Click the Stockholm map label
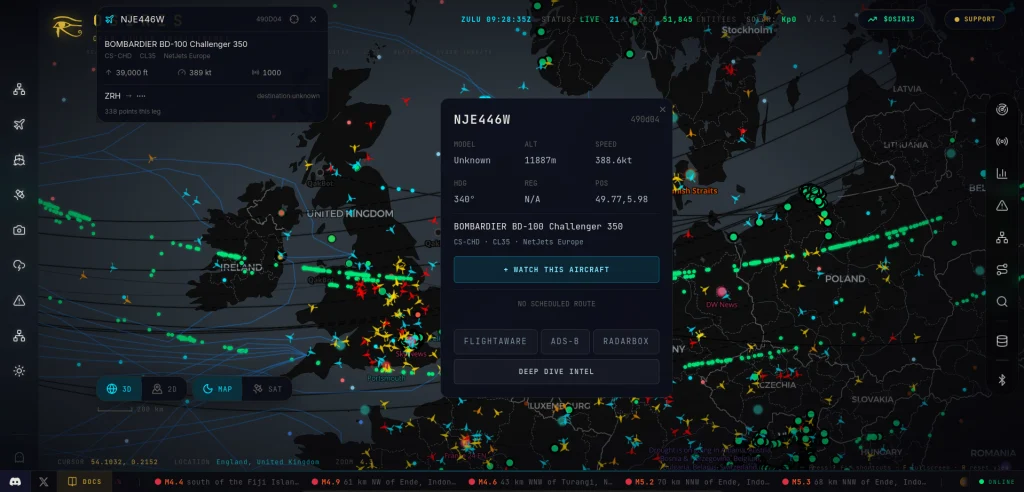1024x492 pixels. tap(746, 30)
